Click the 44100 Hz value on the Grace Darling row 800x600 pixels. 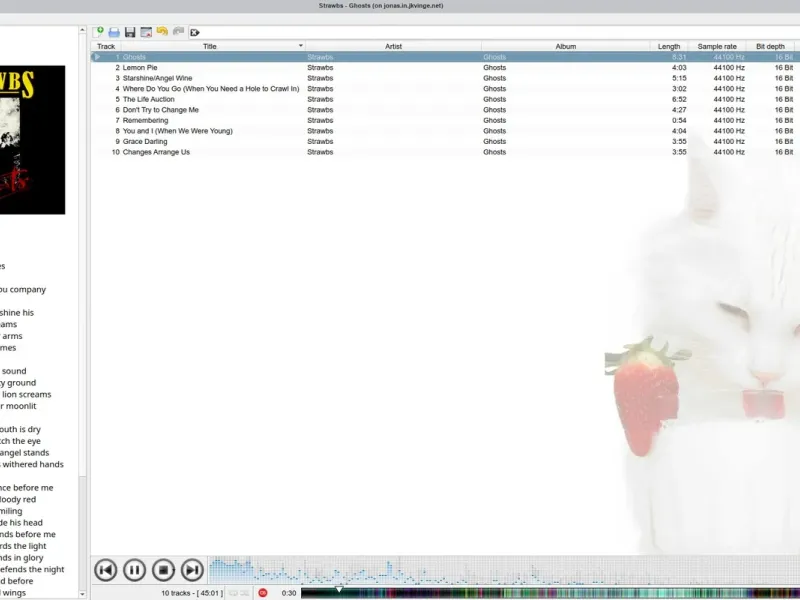coord(729,141)
